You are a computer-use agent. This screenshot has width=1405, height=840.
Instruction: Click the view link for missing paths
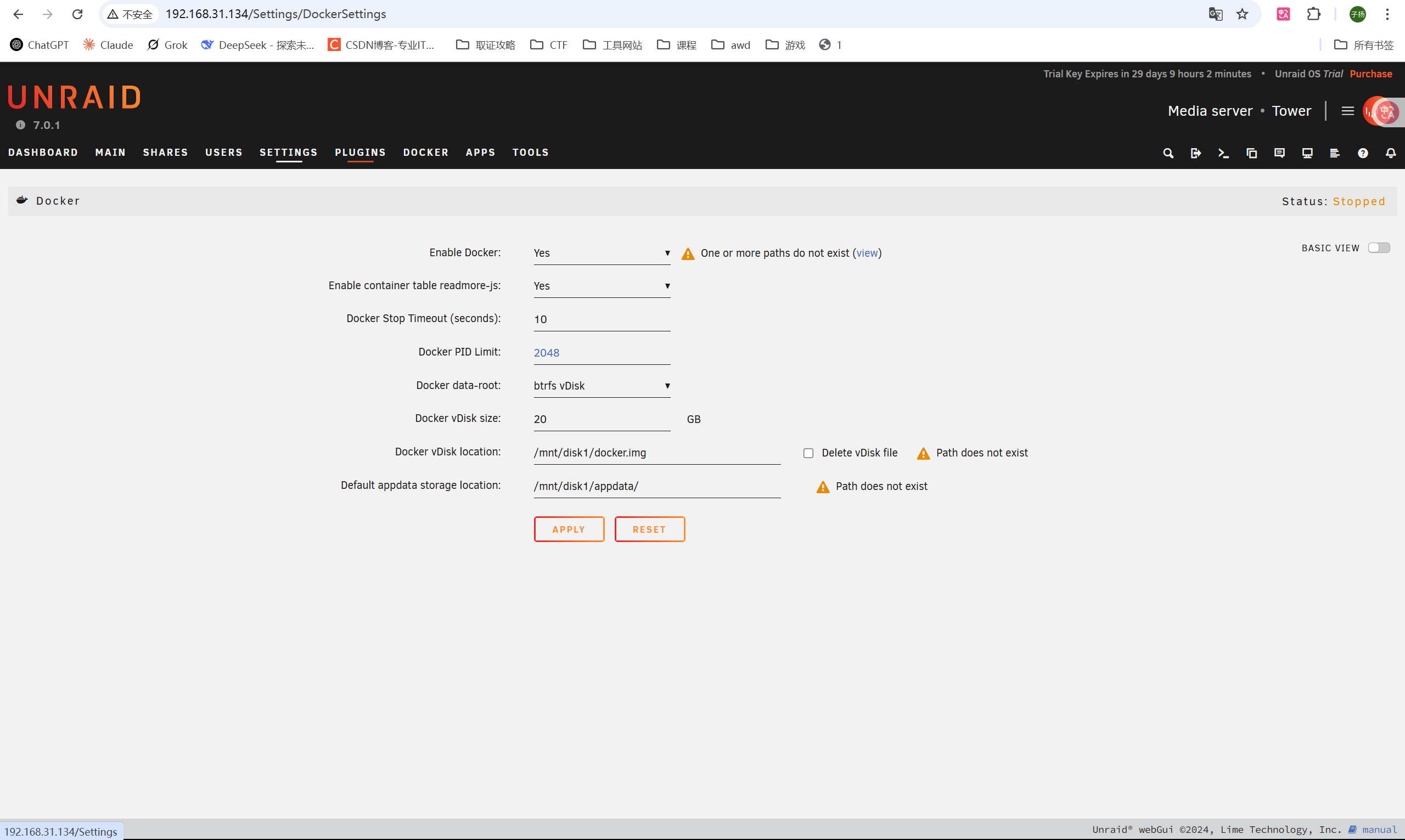(x=867, y=253)
